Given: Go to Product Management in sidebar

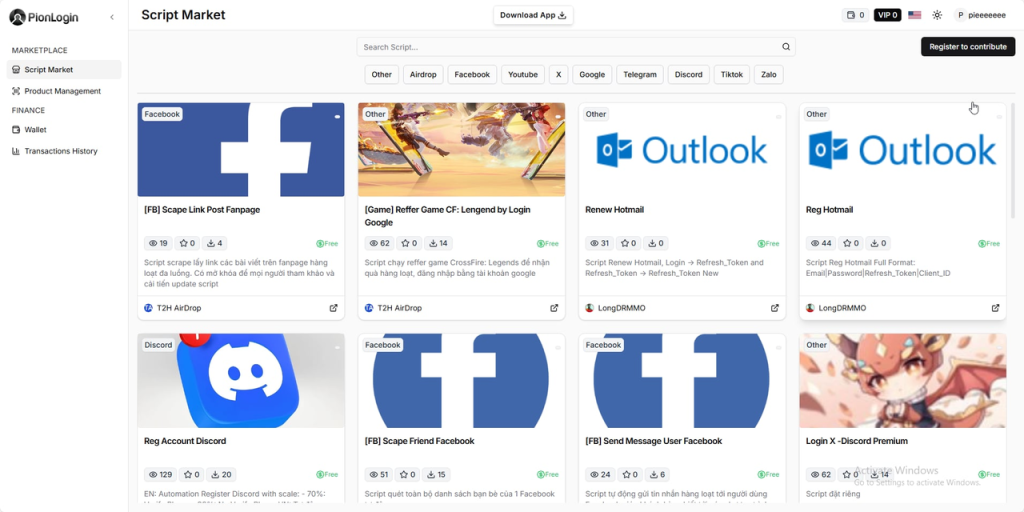Looking at the screenshot, I should pos(62,91).
